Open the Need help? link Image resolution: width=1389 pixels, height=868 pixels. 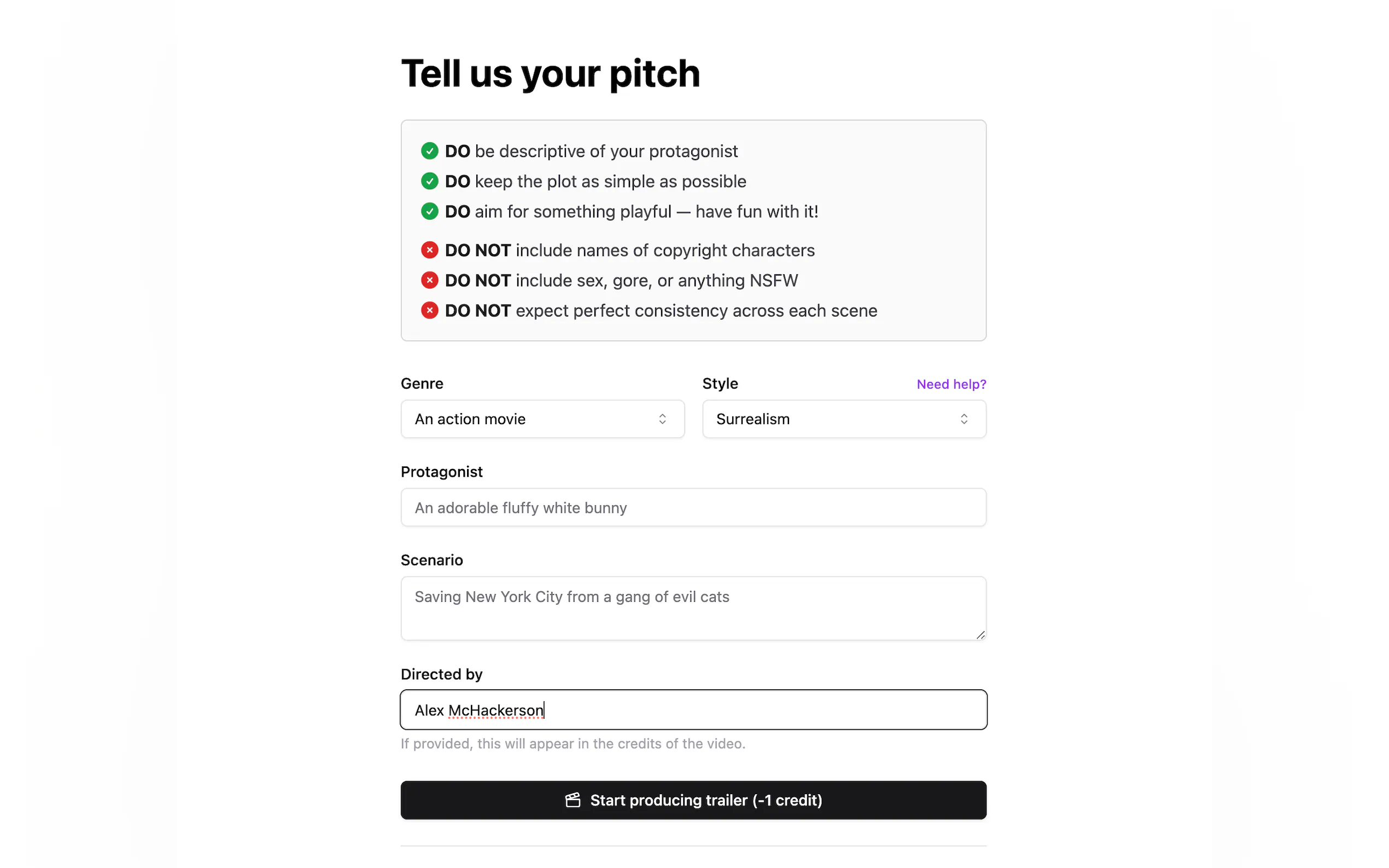pyautogui.click(x=952, y=384)
